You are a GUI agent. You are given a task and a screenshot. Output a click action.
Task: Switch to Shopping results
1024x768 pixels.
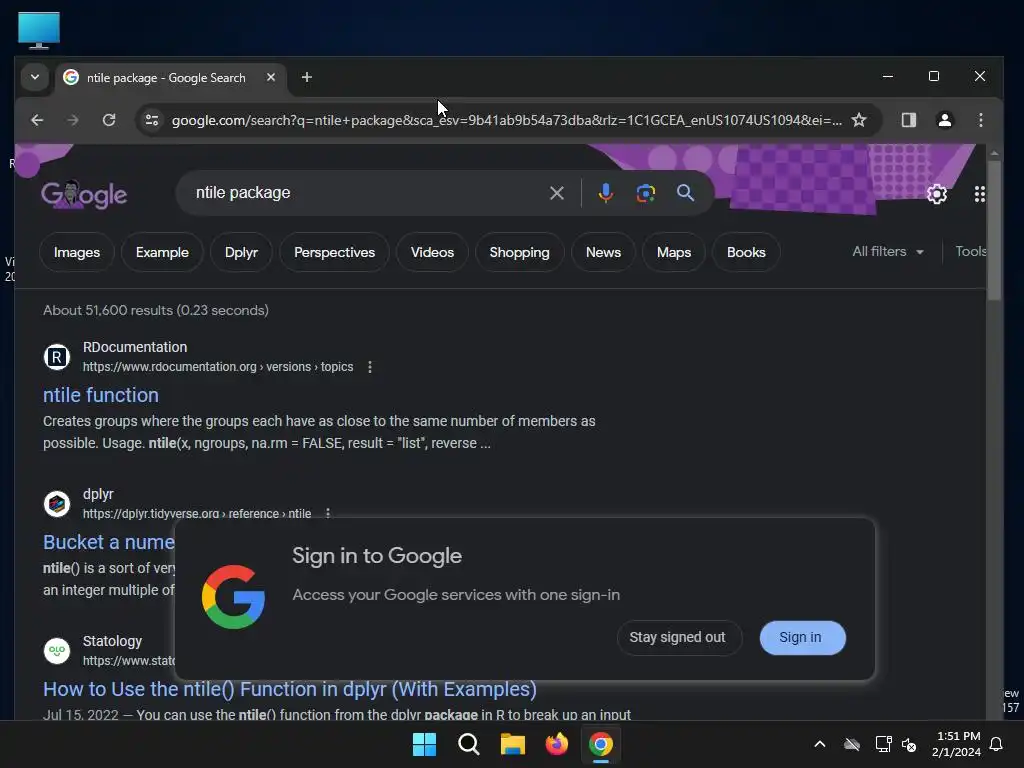click(x=519, y=252)
